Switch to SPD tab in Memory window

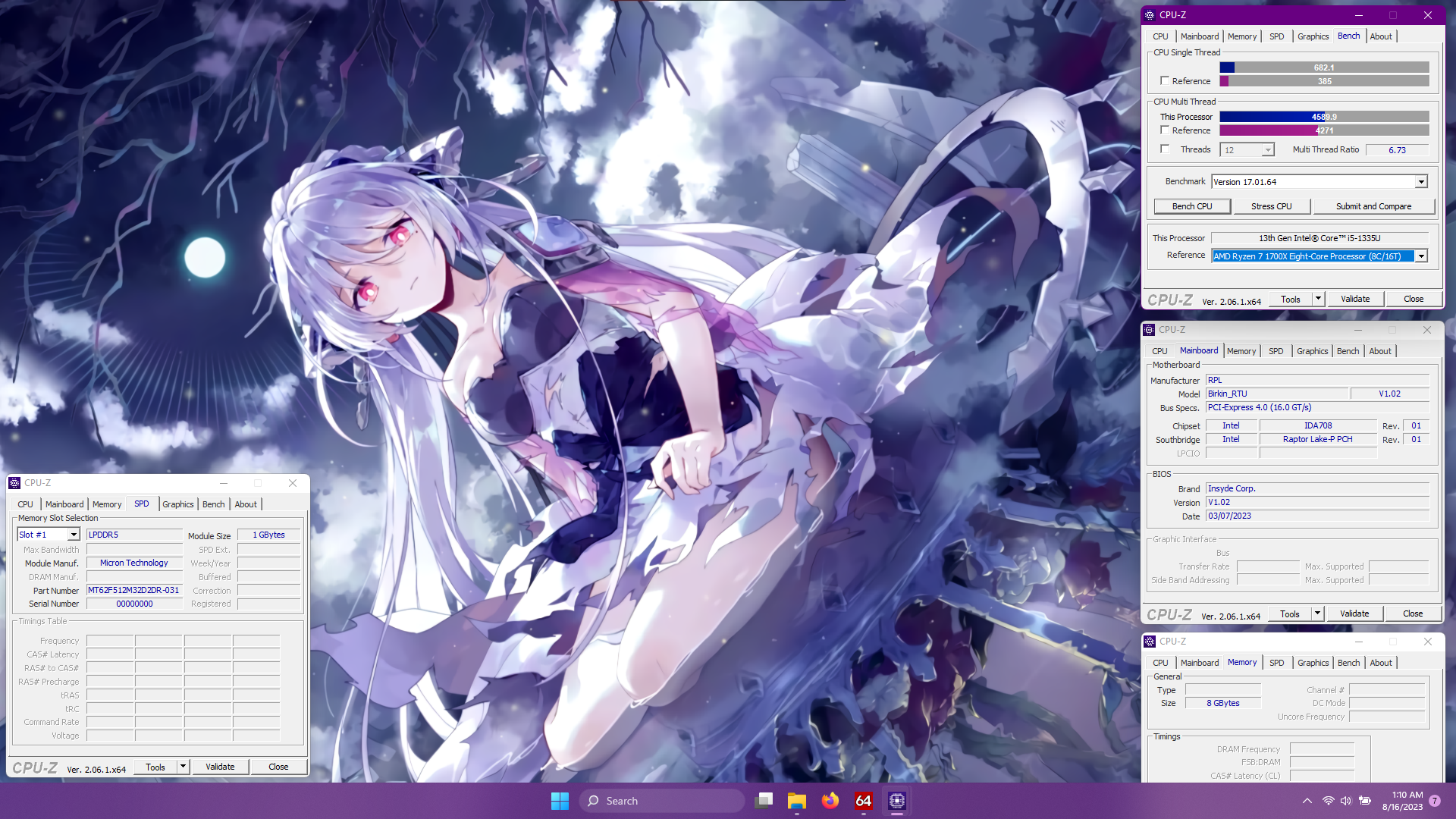point(1276,663)
